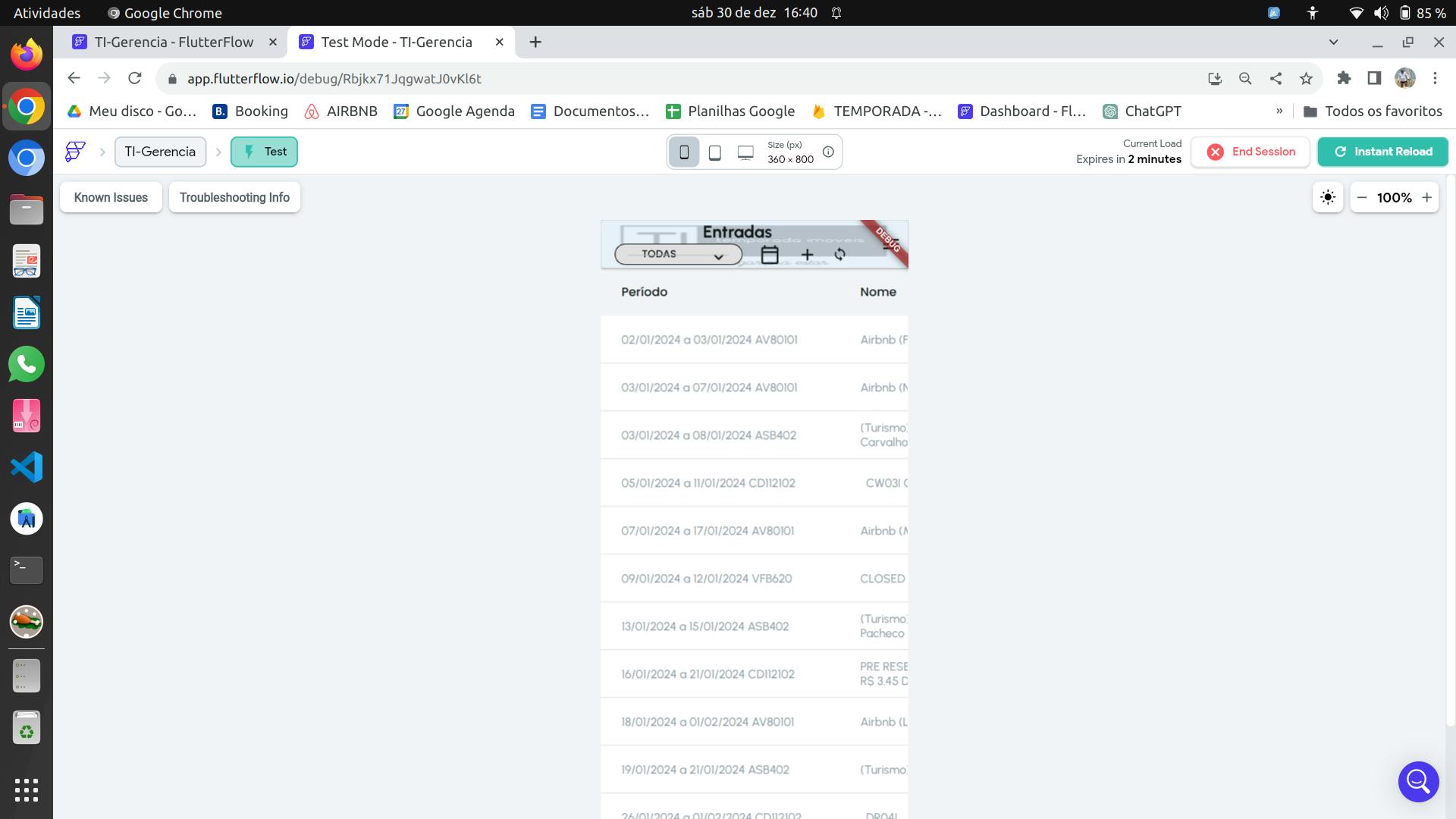
Task: Switch preview to phone device
Action: click(684, 152)
